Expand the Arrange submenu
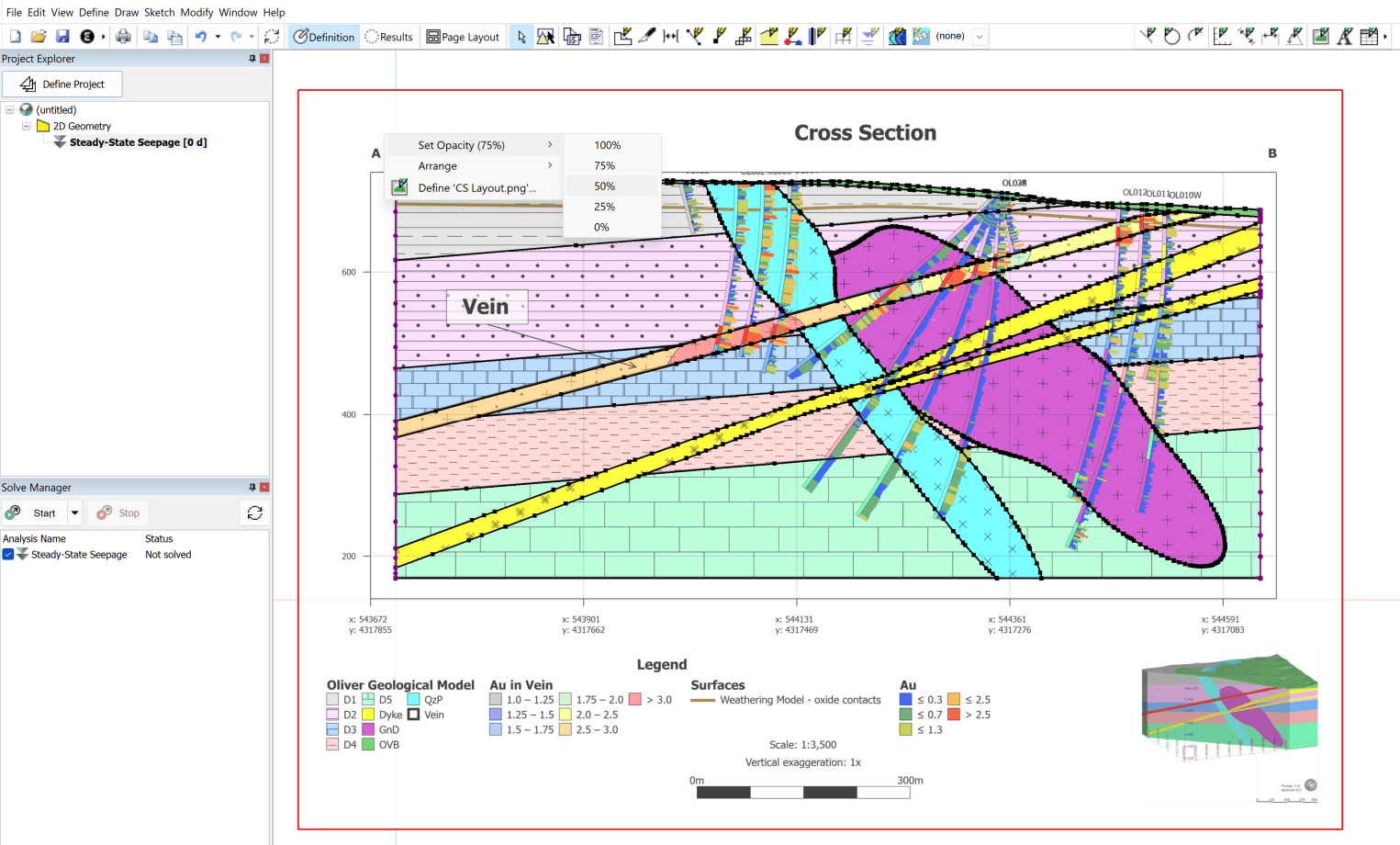Viewport: 1400px width, 845px height. click(473, 166)
